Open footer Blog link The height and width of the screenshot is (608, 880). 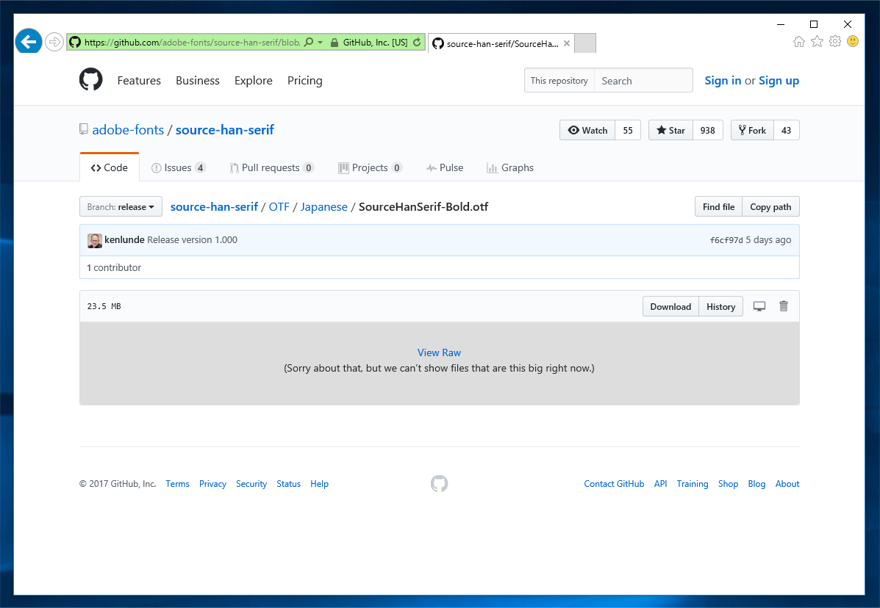click(x=757, y=483)
